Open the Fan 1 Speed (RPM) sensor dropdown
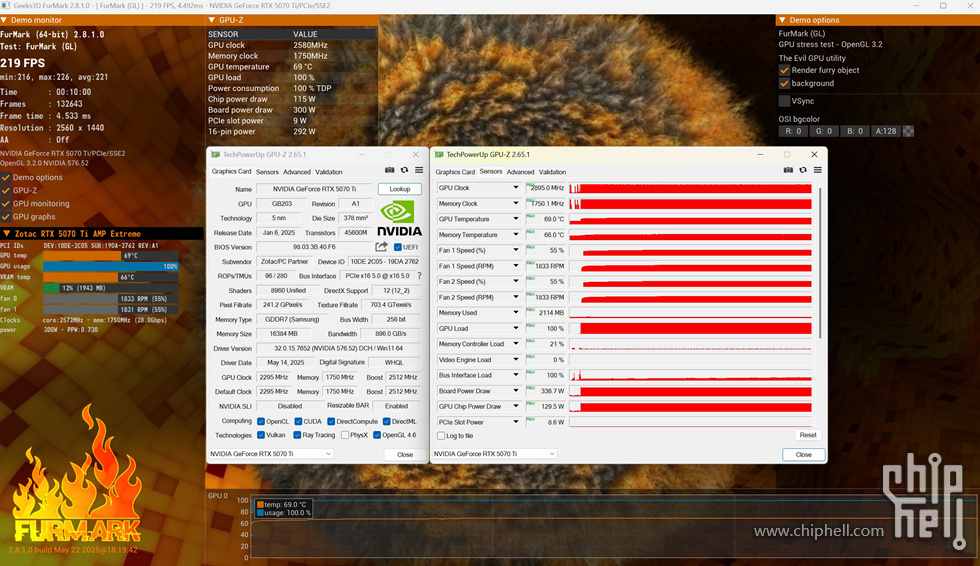This screenshot has height=566, width=980. 516,266
